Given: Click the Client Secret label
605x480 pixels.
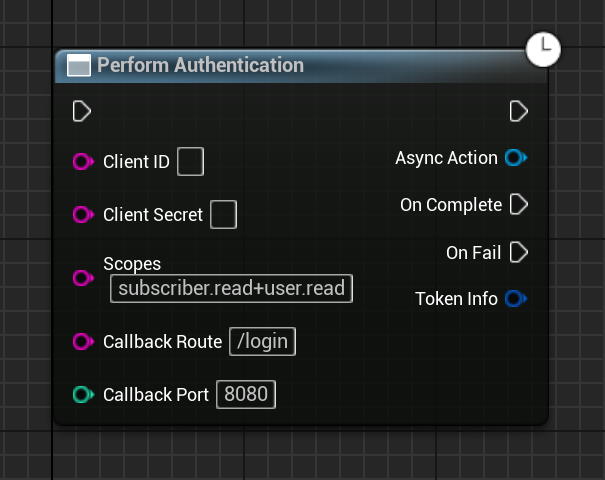Looking at the screenshot, I should [153, 215].
